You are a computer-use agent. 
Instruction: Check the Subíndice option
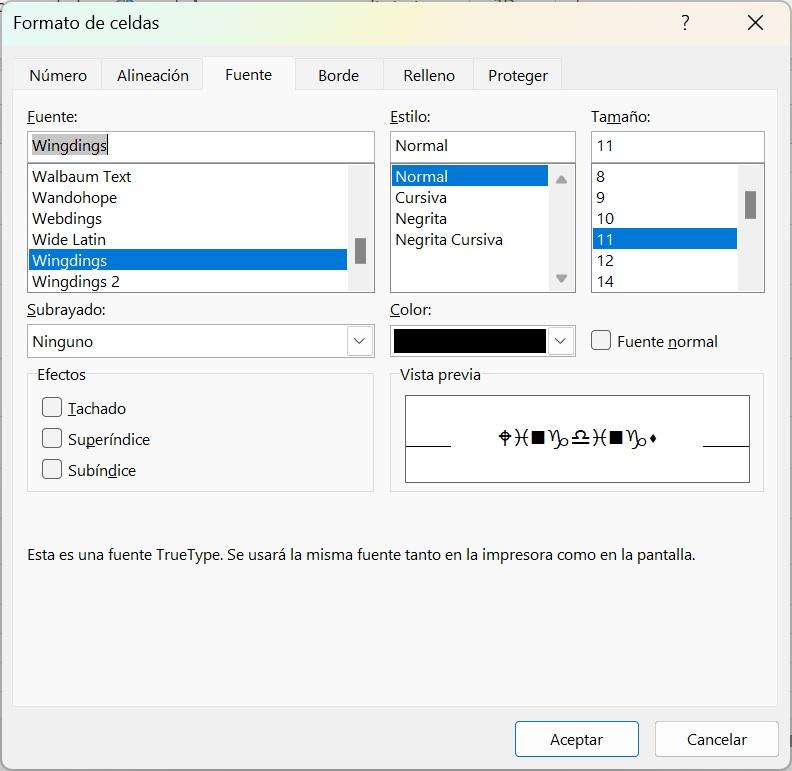pos(52,469)
